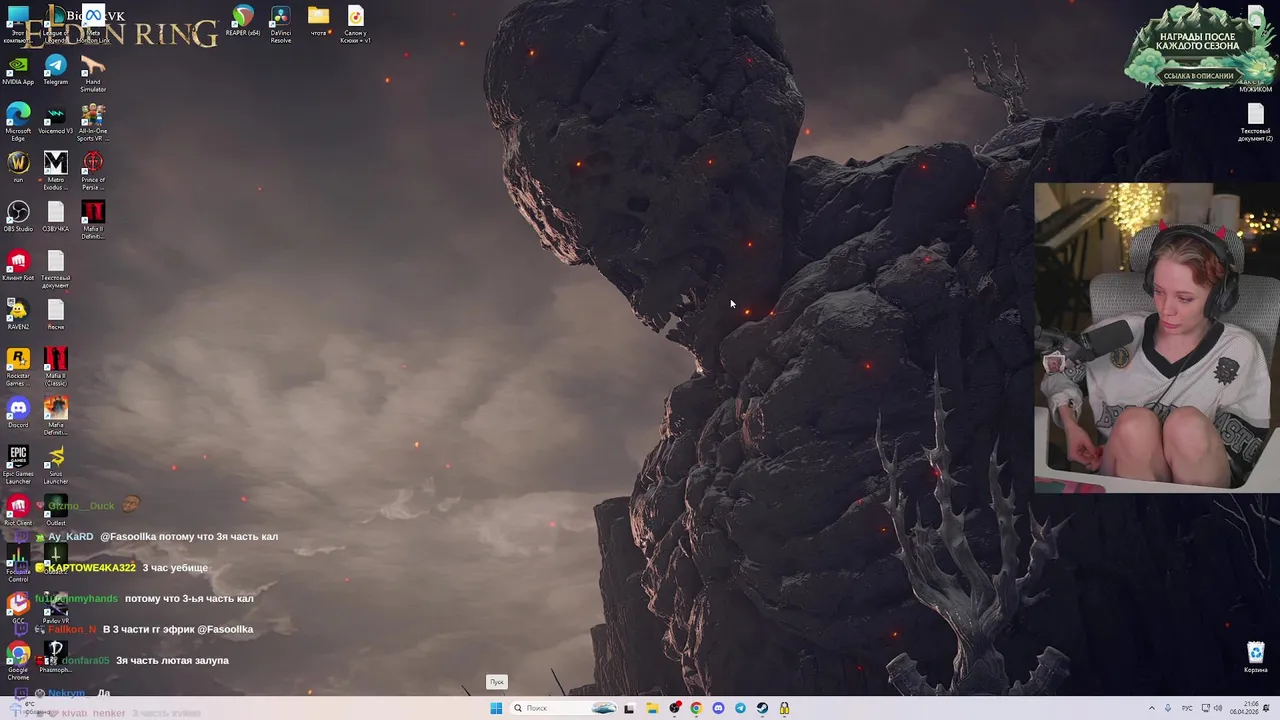The height and width of the screenshot is (720, 1280).
Task: Launch the Pavlov VR desktop shortcut
Action: [x=55, y=609]
